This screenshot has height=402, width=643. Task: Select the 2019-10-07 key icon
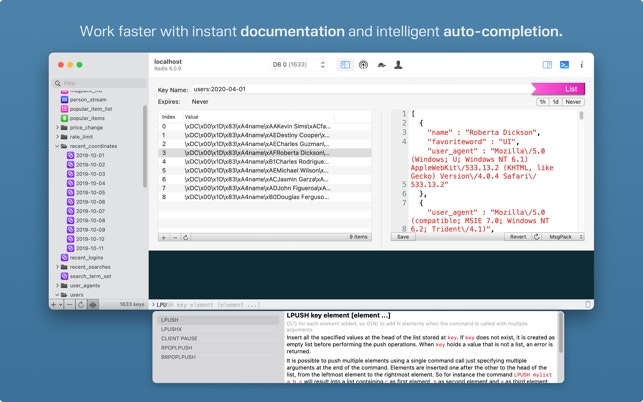tap(71, 211)
